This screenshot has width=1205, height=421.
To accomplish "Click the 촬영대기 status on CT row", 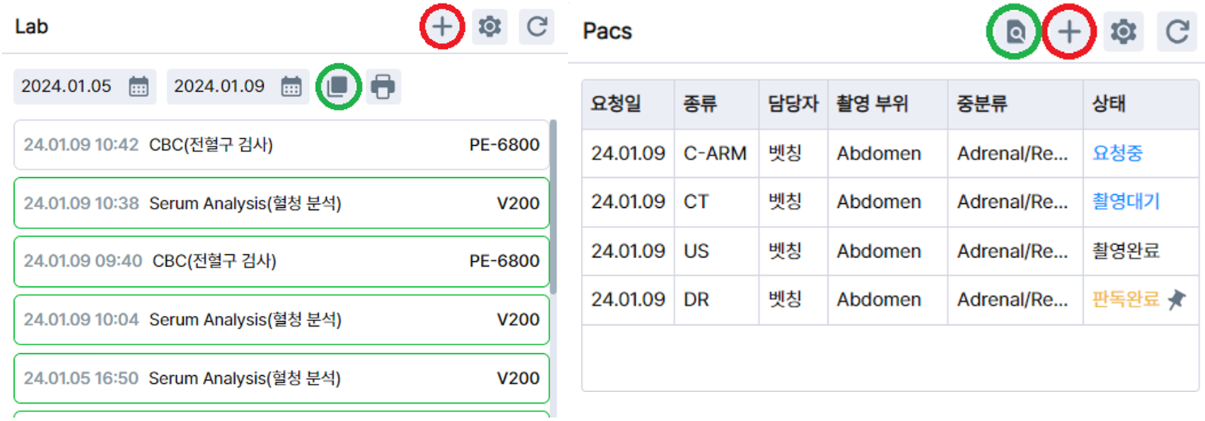I will (1126, 202).
